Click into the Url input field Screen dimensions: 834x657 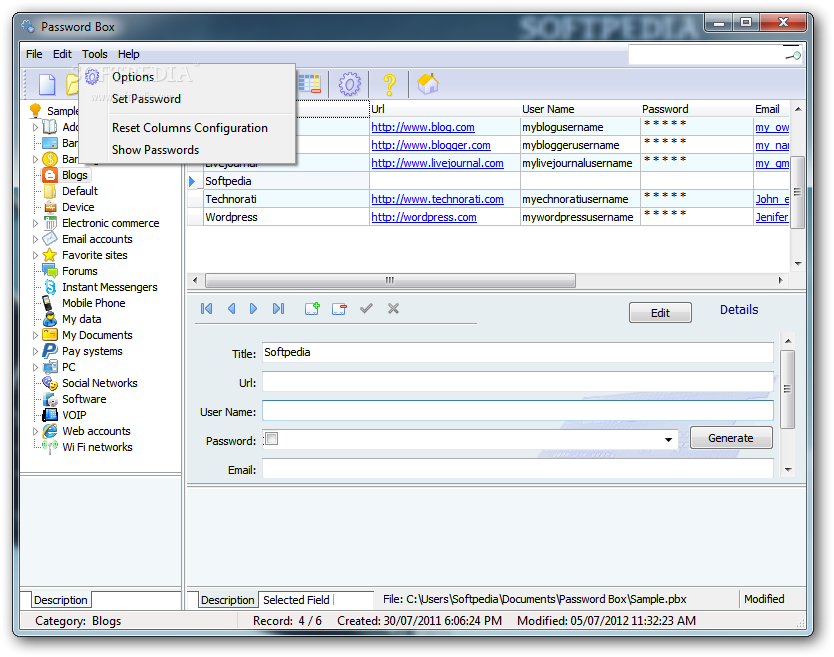coord(518,382)
